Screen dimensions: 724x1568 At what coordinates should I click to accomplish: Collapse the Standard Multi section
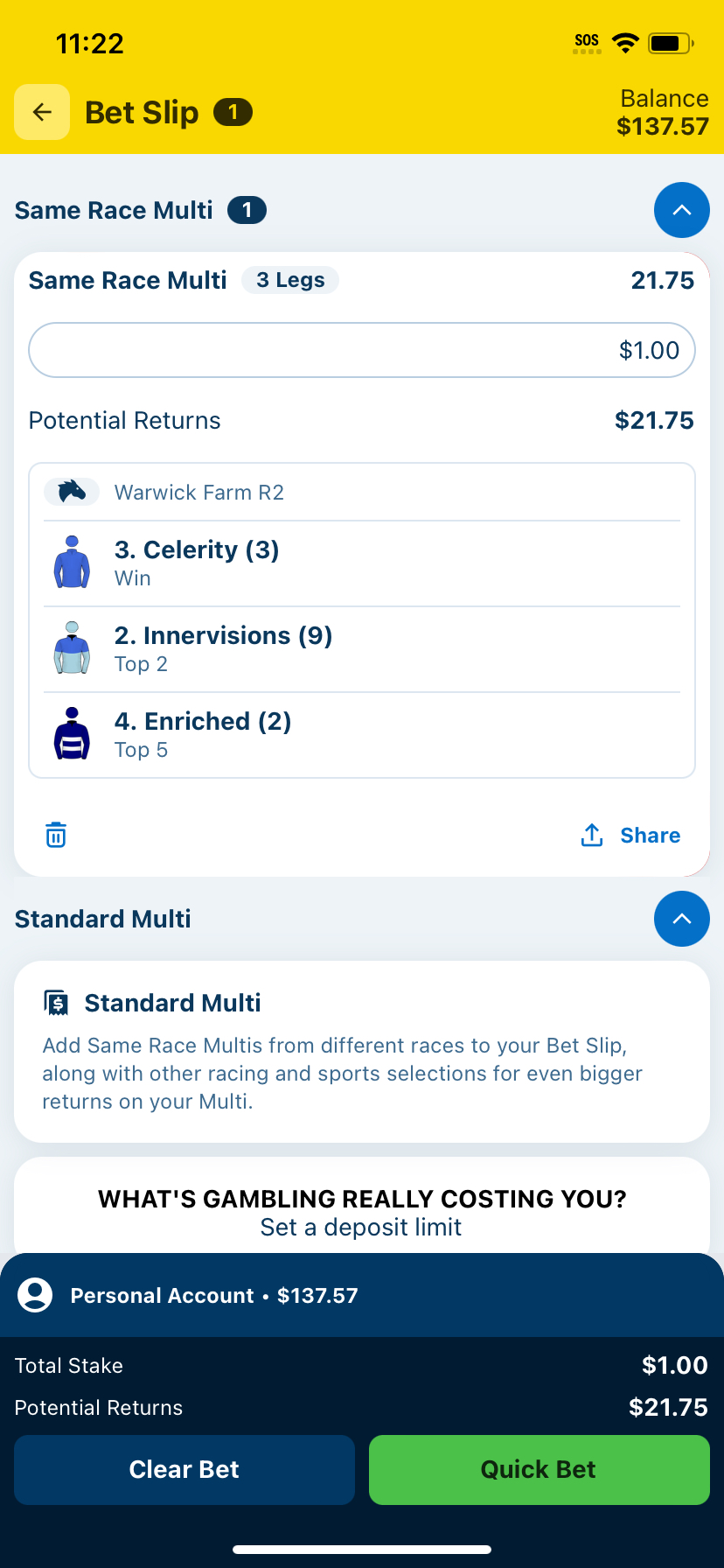[682, 919]
